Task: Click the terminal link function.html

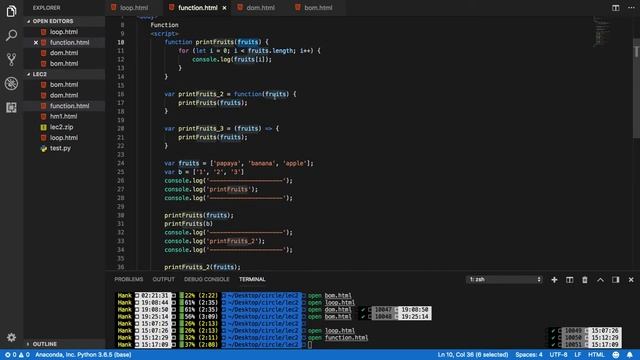Action: coord(346,338)
